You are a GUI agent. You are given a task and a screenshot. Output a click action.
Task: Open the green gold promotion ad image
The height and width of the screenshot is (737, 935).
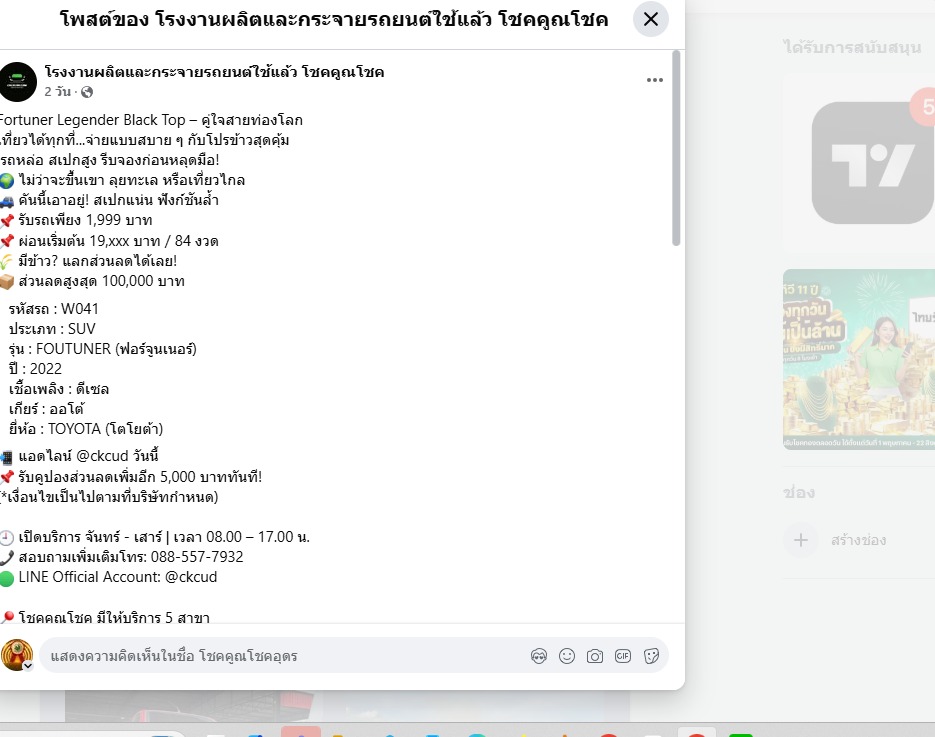859,360
